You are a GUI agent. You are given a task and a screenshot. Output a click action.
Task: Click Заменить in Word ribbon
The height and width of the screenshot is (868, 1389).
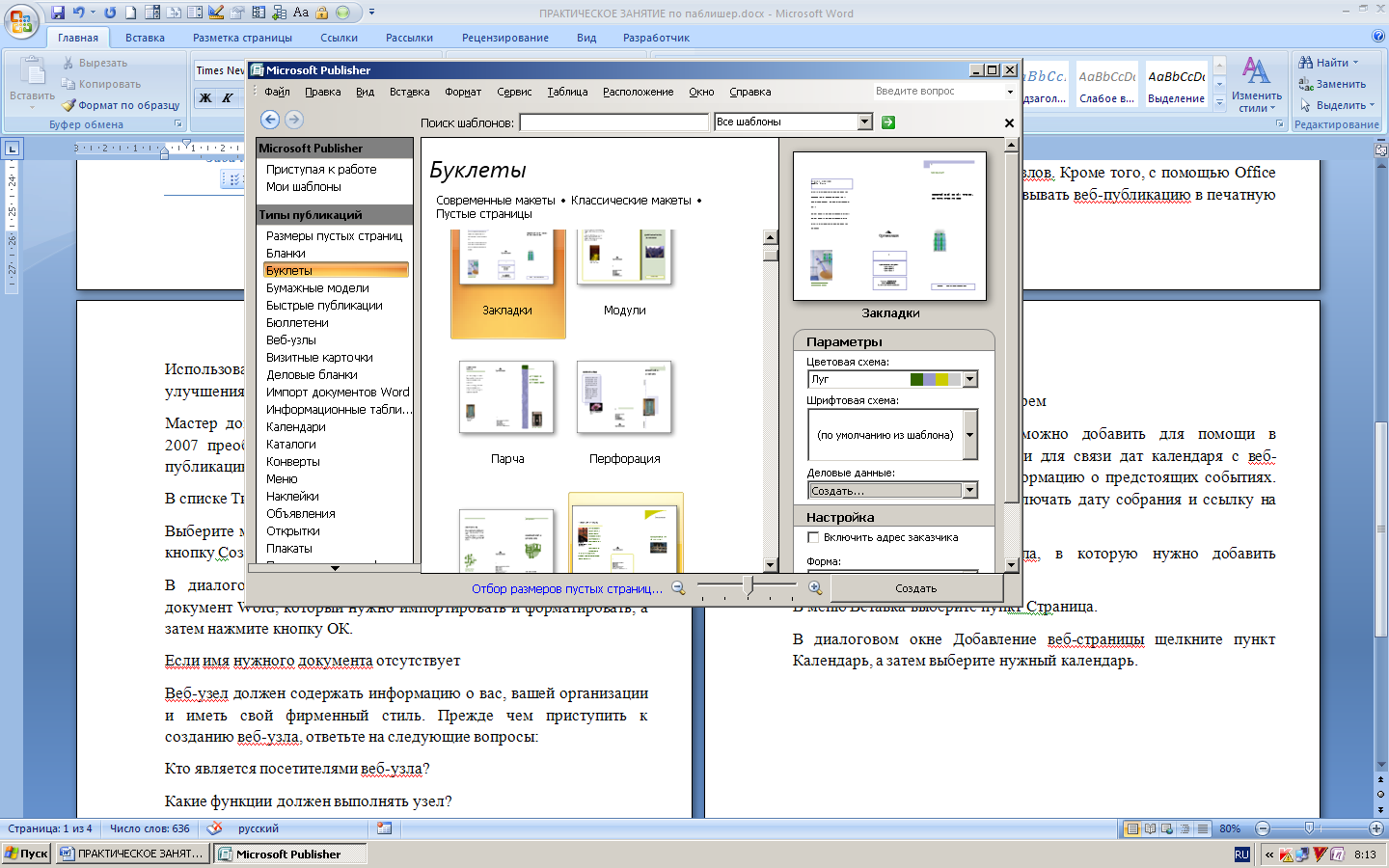[x=1333, y=84]
